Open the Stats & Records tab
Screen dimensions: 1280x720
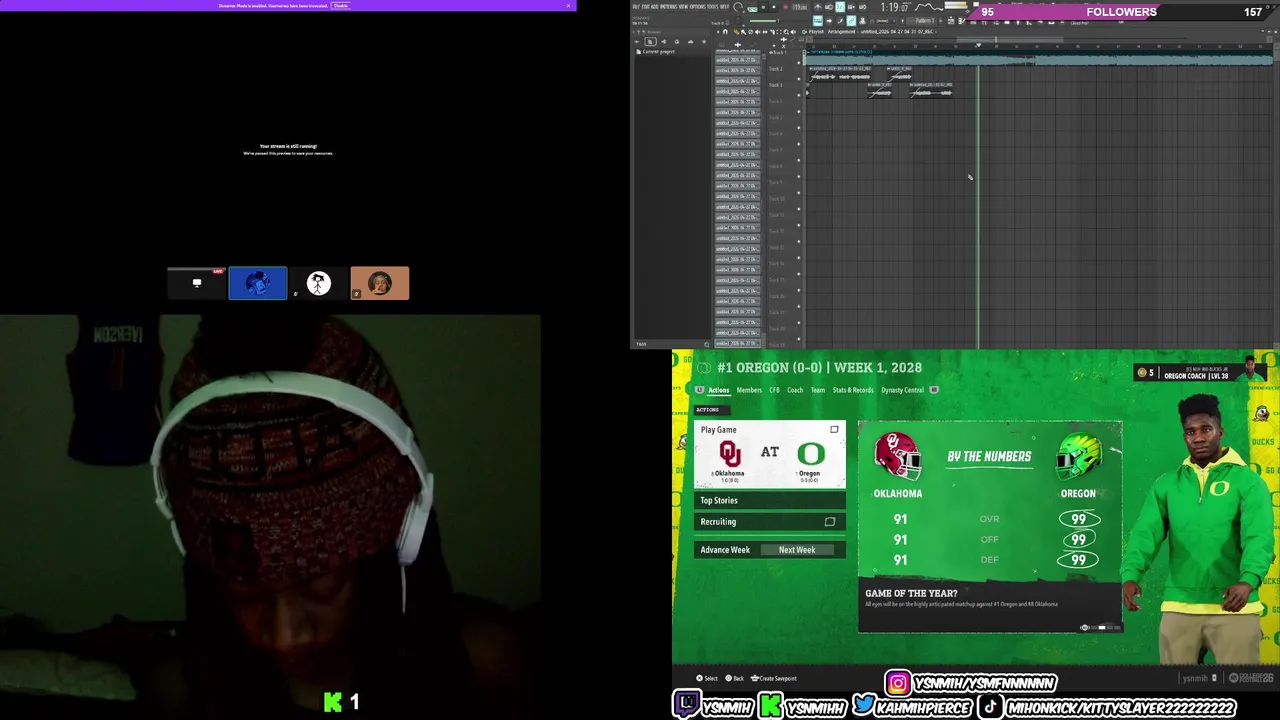point(853,390)
